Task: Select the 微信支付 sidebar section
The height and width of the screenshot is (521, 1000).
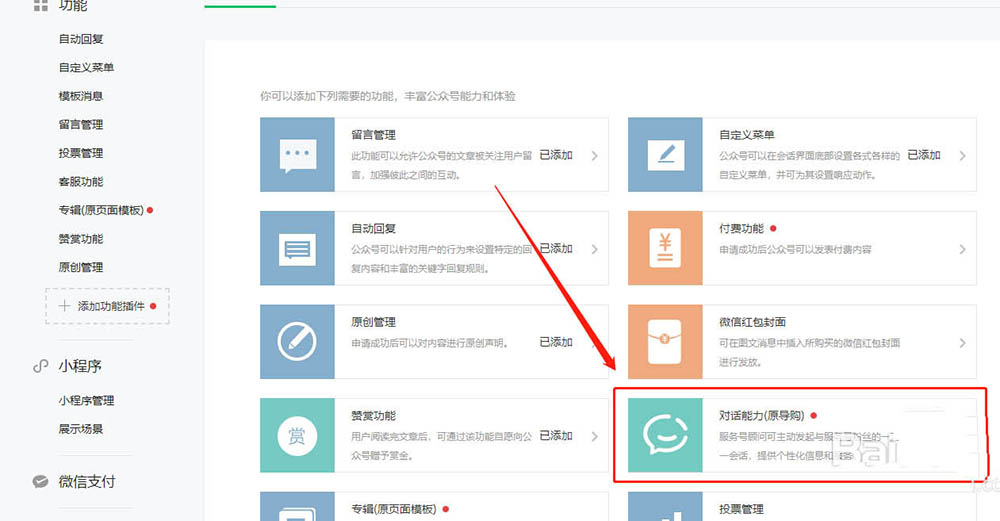Action: (x=87, y=481)
